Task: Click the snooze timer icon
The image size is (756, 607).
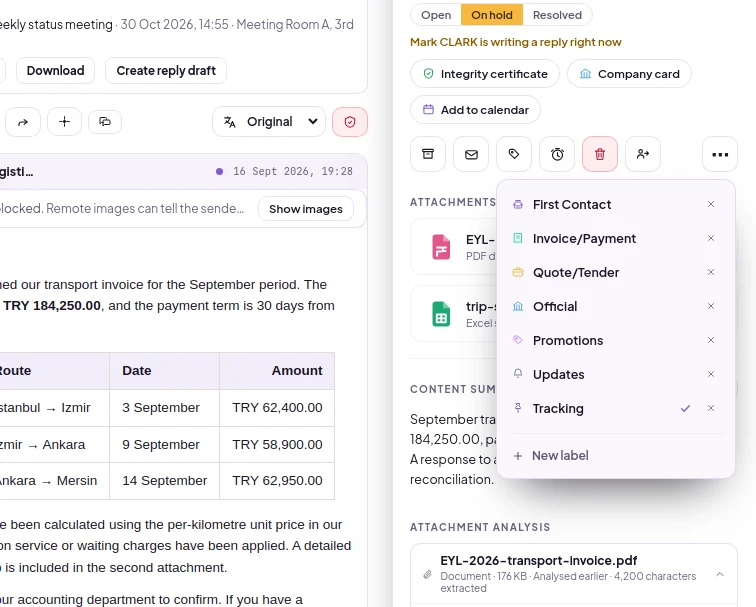Action: (557, 154)
